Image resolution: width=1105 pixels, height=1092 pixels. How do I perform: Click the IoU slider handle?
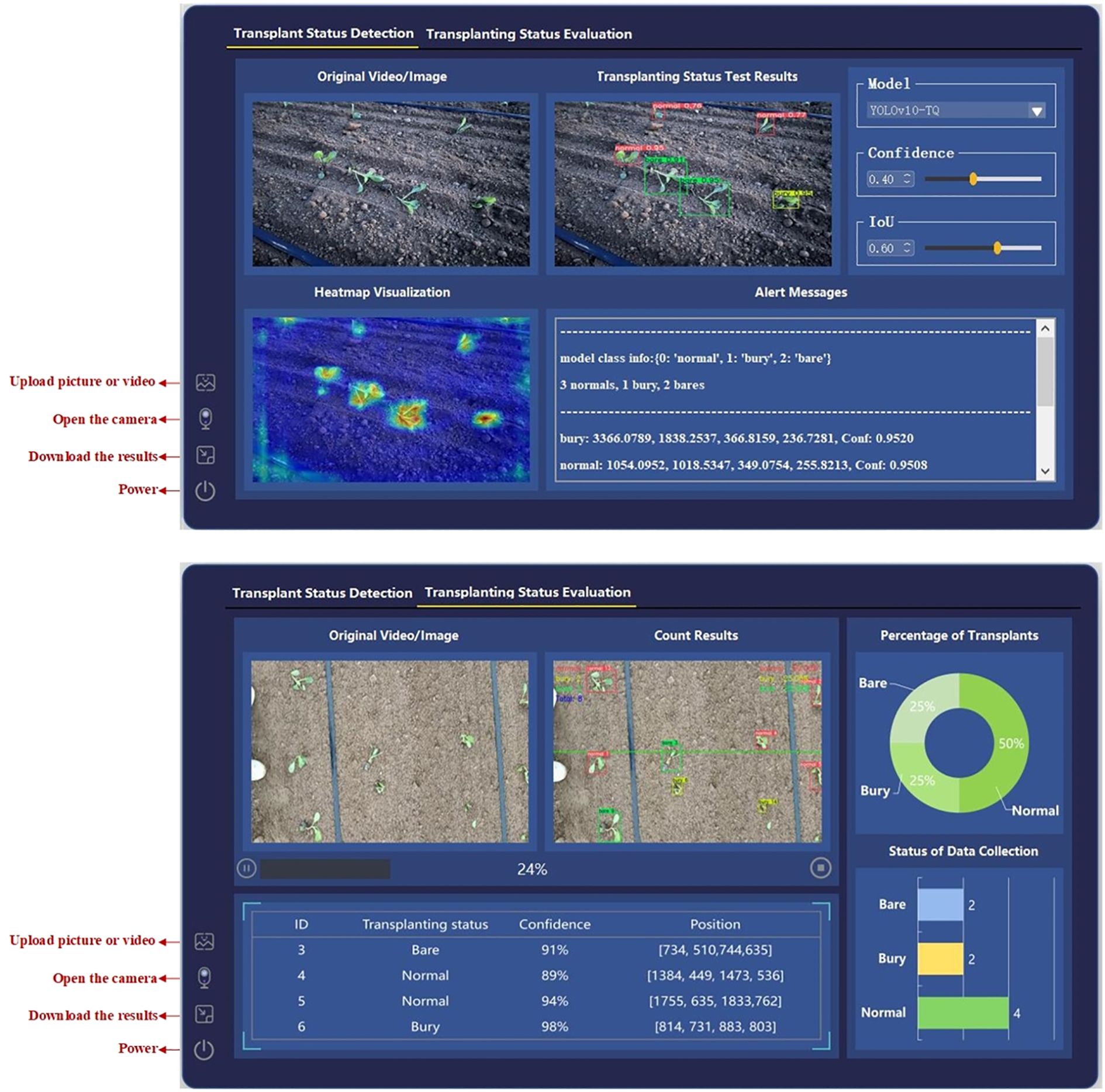click(x=997, y=248)
